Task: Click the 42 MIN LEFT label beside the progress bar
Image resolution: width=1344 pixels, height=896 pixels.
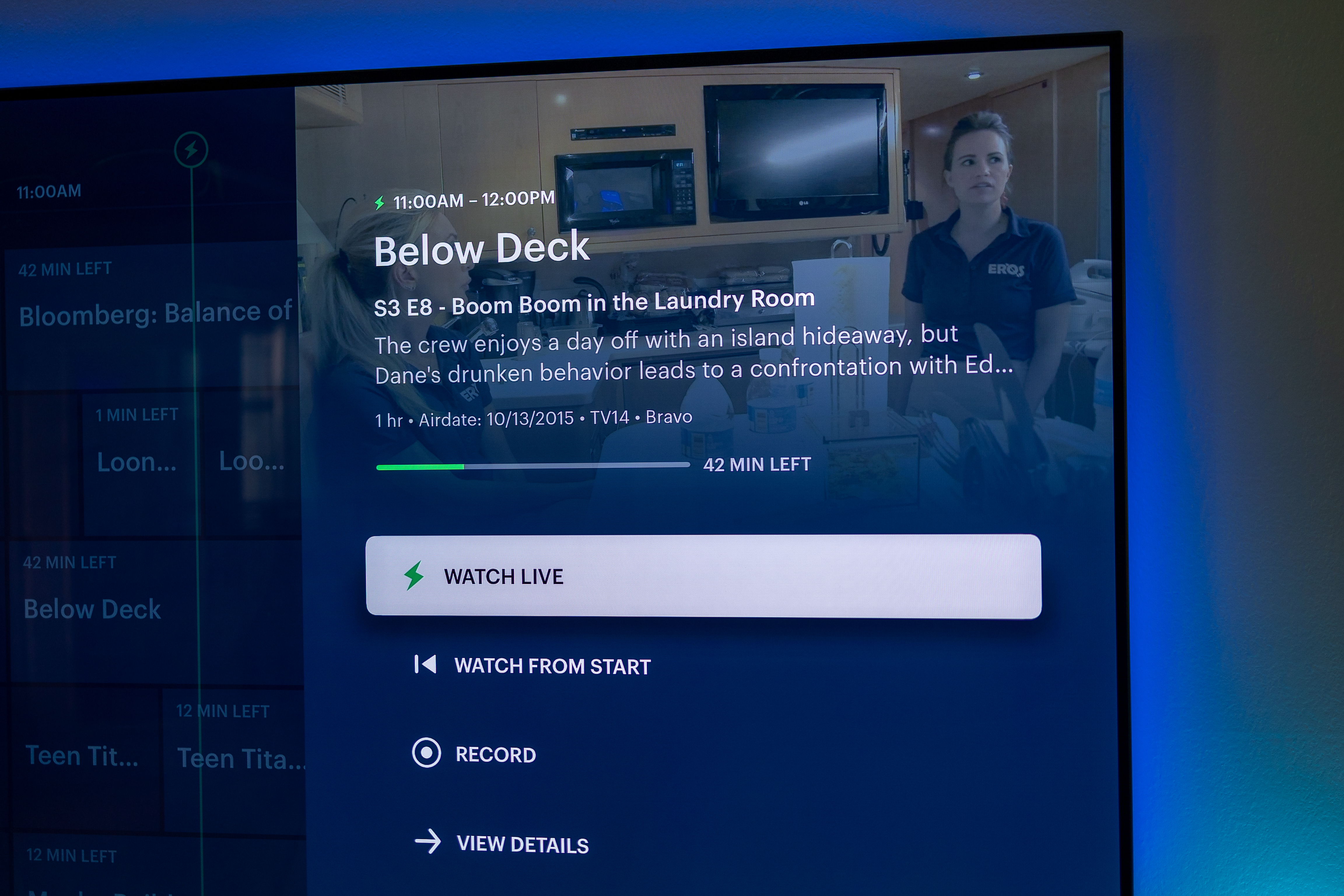Action: (x=757, y=464)
